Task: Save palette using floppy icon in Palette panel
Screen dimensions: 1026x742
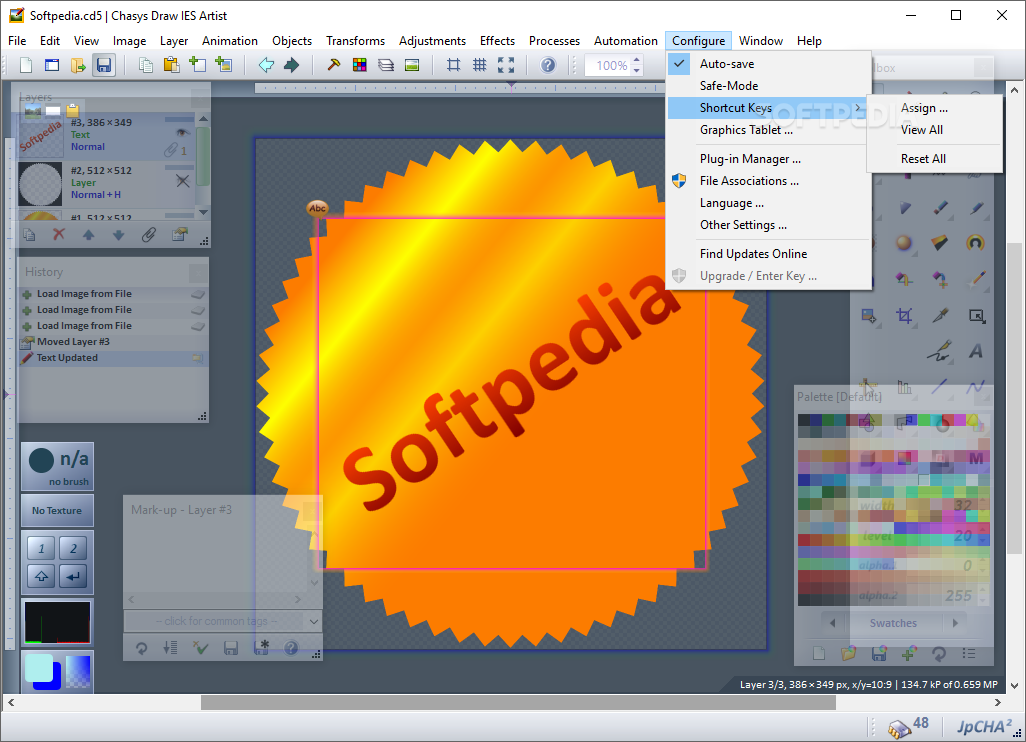Action: click(x=879, y=653)
